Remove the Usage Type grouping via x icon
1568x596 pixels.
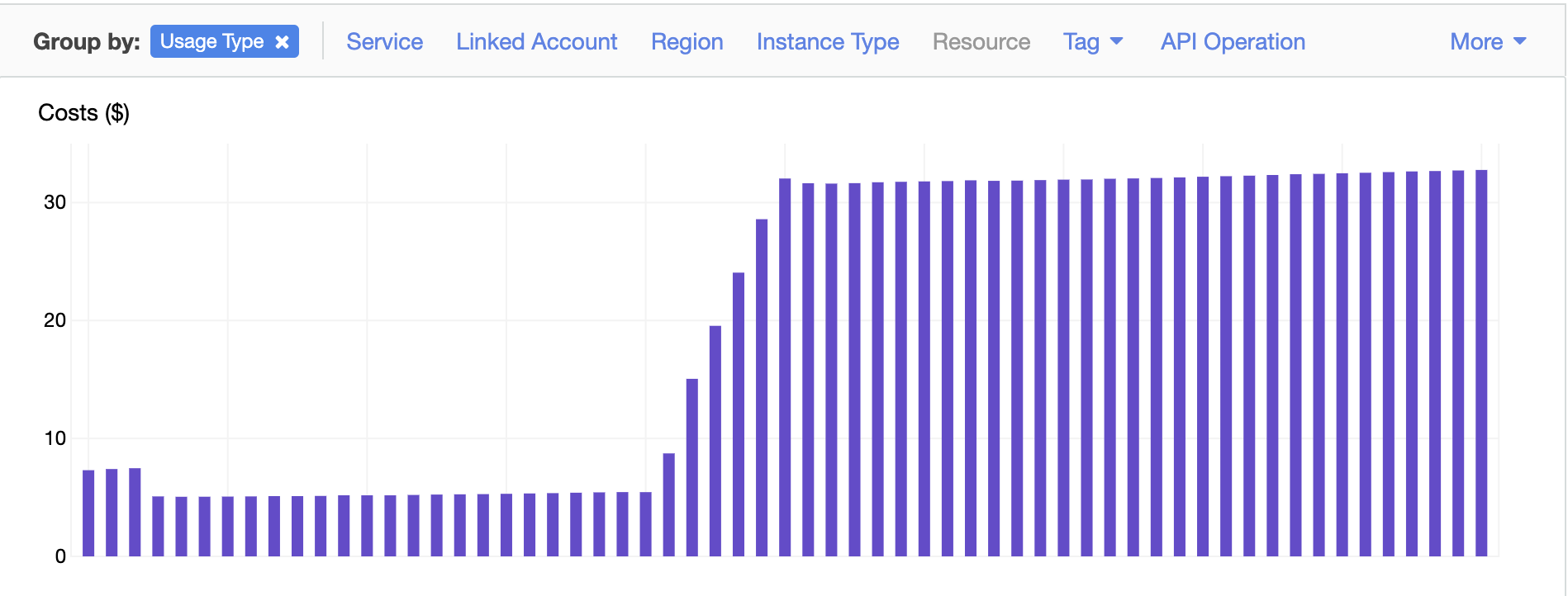coord(283,42)
